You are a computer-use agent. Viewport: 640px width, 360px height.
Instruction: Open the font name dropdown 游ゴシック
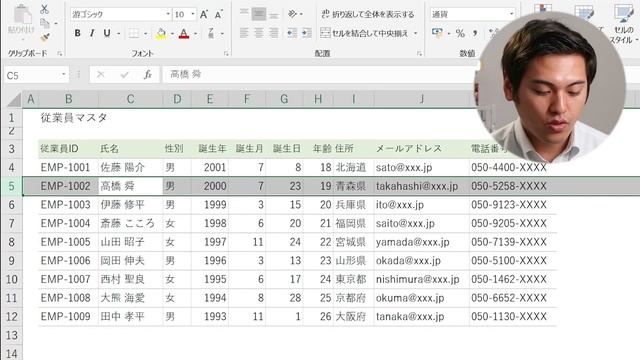pos(168,14)
